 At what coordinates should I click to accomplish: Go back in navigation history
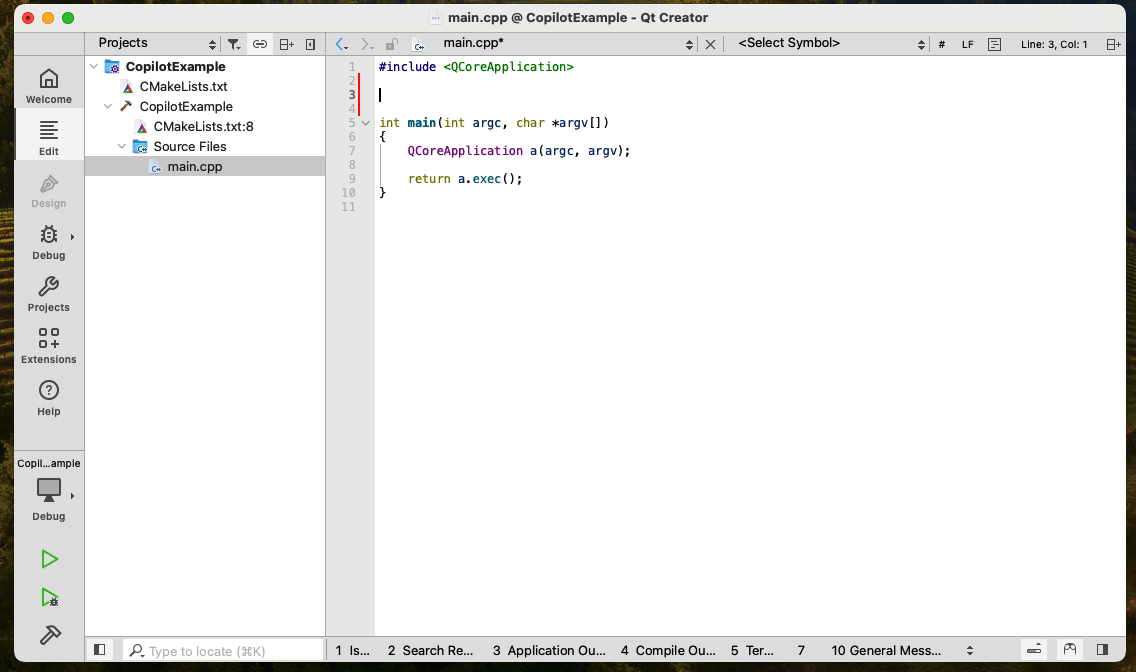pos(341,44)
